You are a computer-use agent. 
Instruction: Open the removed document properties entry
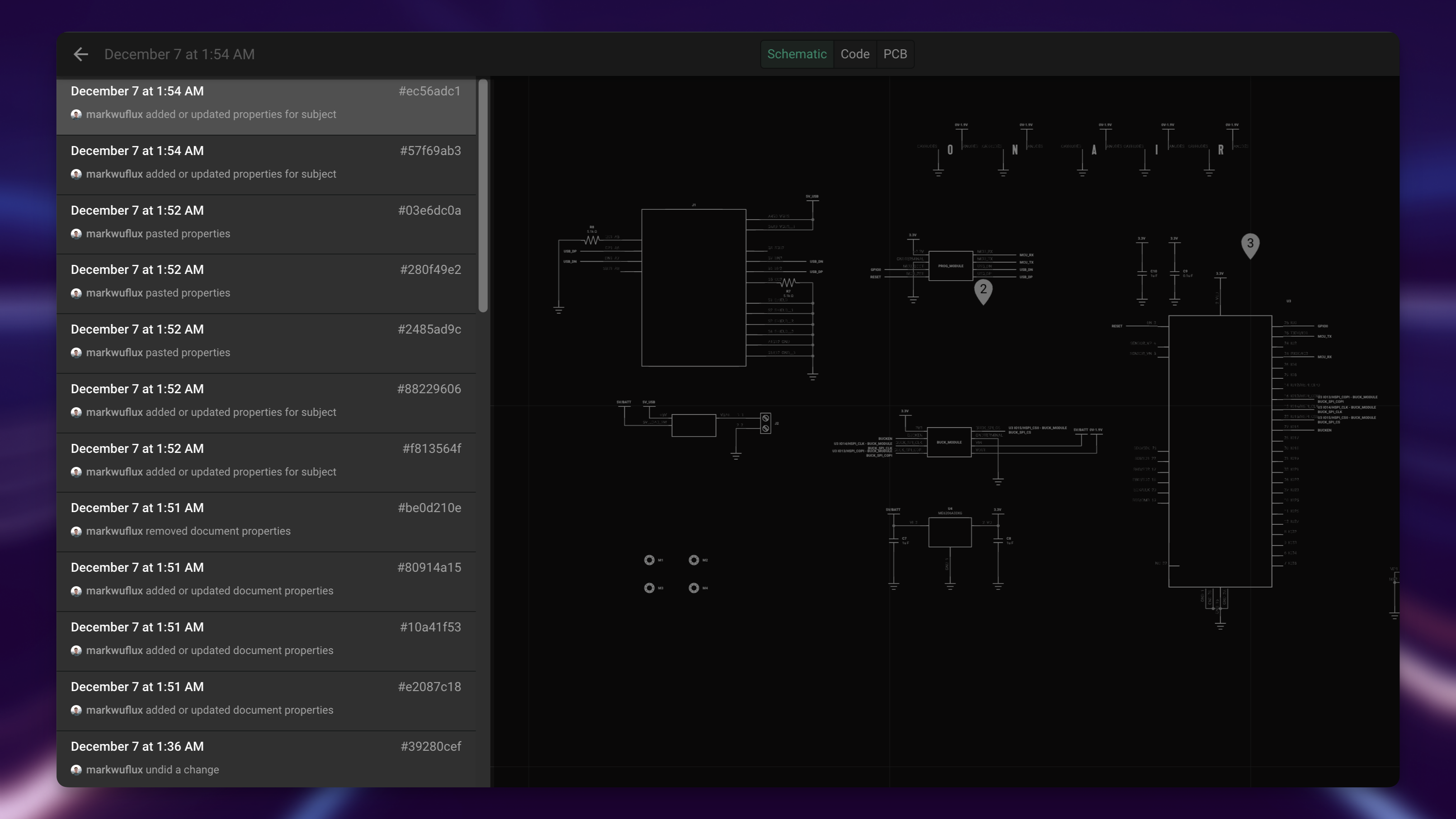coord(266,519)
